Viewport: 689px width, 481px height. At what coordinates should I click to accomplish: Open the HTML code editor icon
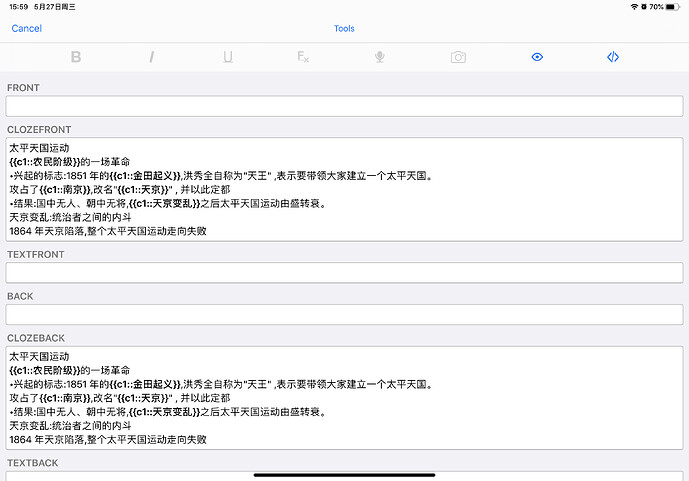[x=613, y=57]
